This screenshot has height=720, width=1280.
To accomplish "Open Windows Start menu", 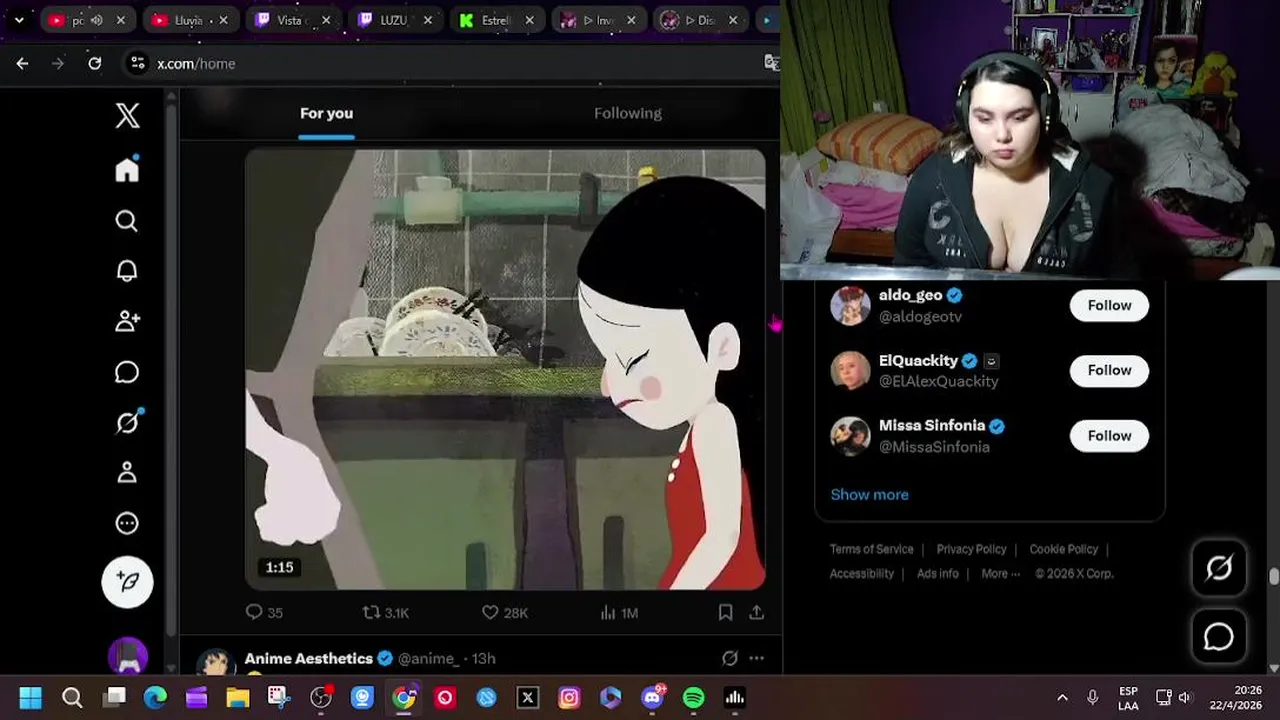I will [x=30, y=698].
